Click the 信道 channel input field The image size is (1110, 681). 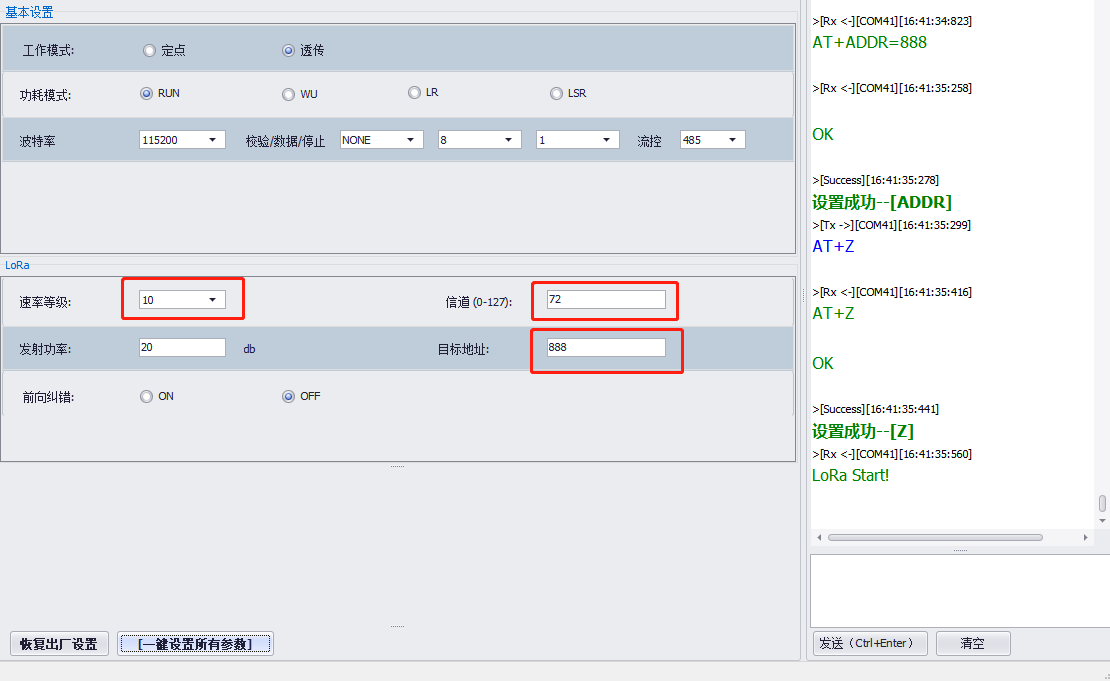[x=605, y=299]
